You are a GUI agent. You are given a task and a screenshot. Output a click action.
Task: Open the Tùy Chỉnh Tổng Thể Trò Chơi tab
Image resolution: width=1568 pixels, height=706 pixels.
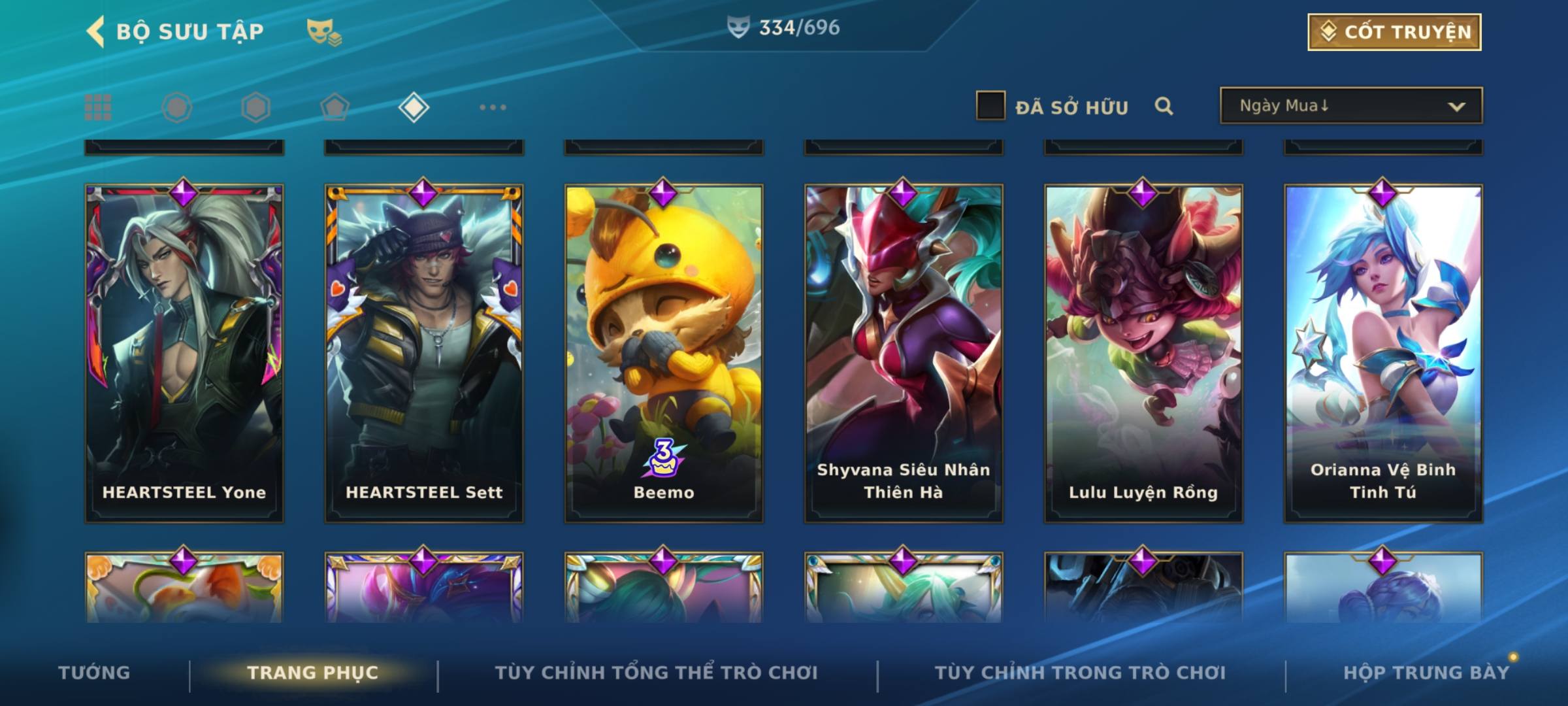[656, 672]
